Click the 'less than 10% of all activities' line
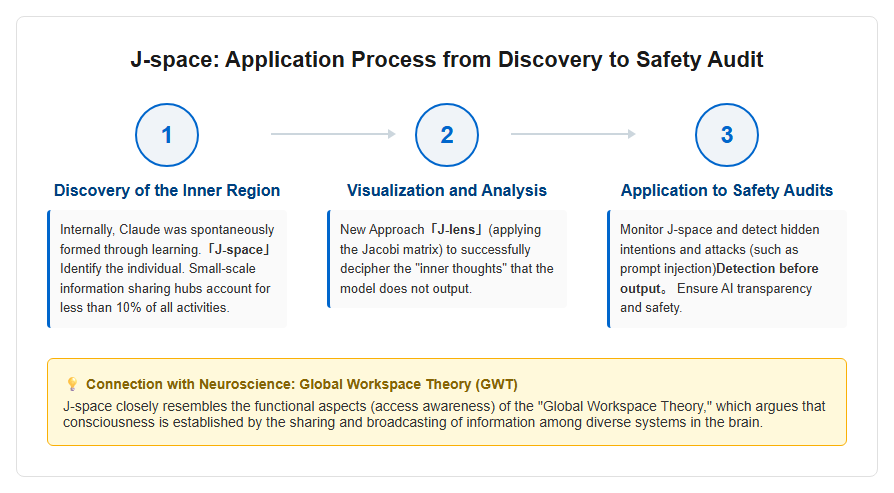Image resolution: width=894 pixels, height=493 pixels. pyautogui.click(x=144, y=308)
